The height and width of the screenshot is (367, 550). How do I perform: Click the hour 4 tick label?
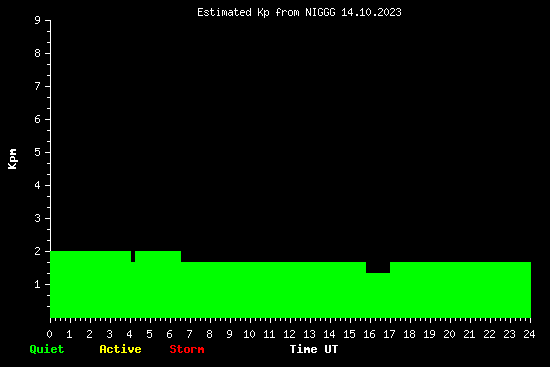click(129, 334)
